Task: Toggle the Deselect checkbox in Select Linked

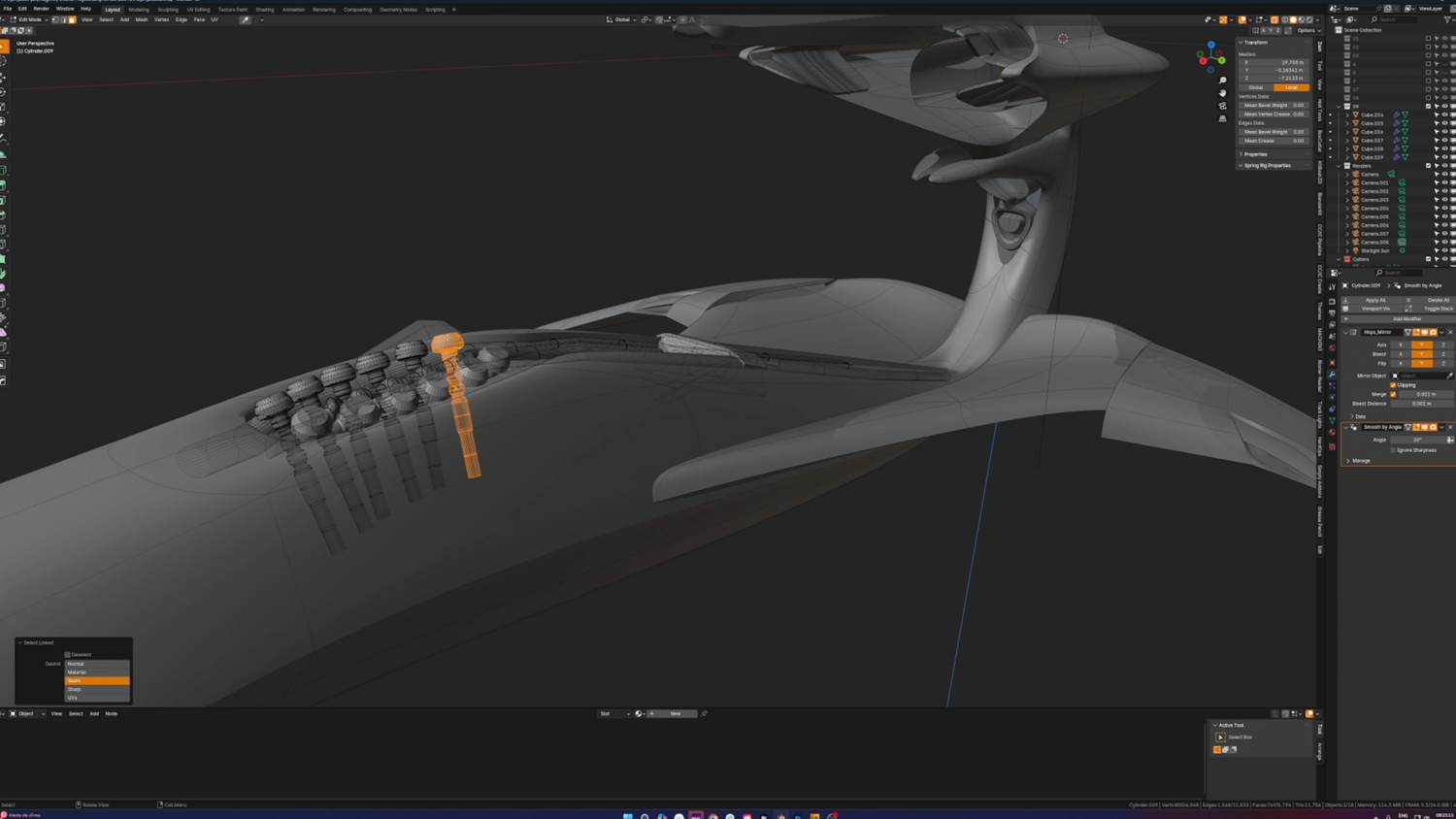Action: pyautogui.click(x=68, y=655)
